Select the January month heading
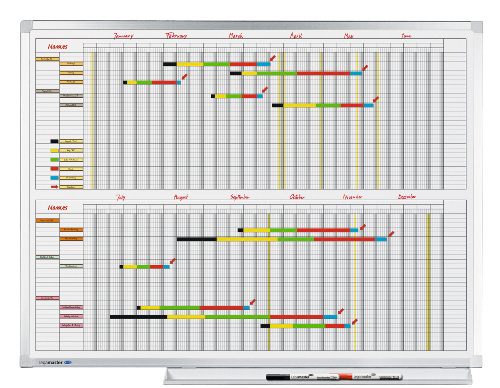 point(124,36)
